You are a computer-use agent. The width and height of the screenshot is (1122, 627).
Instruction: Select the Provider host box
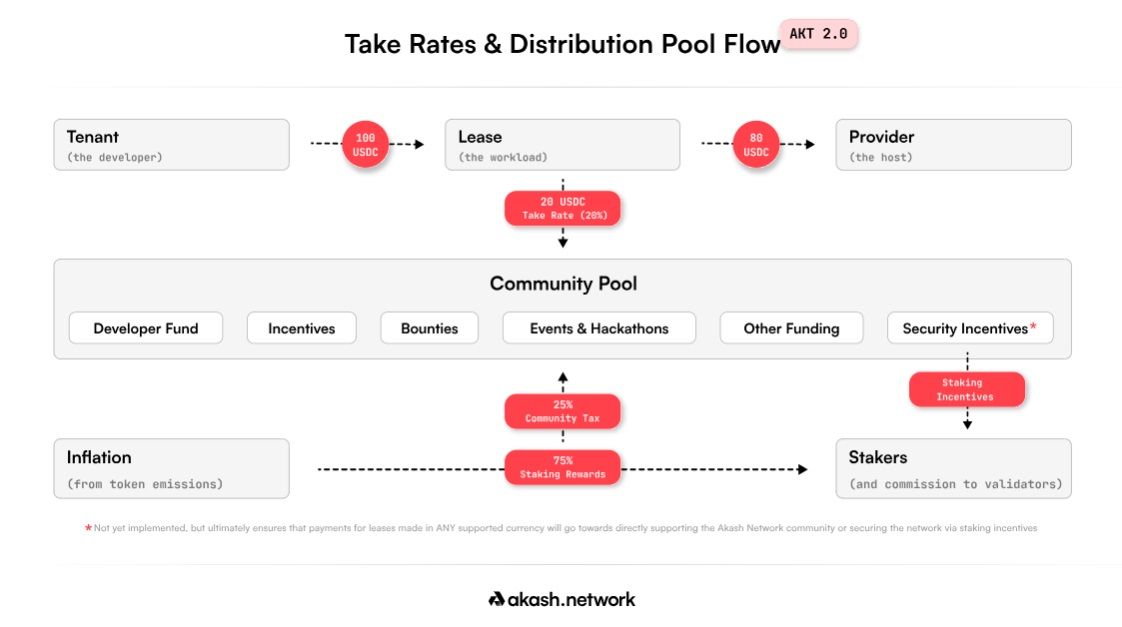953,145
